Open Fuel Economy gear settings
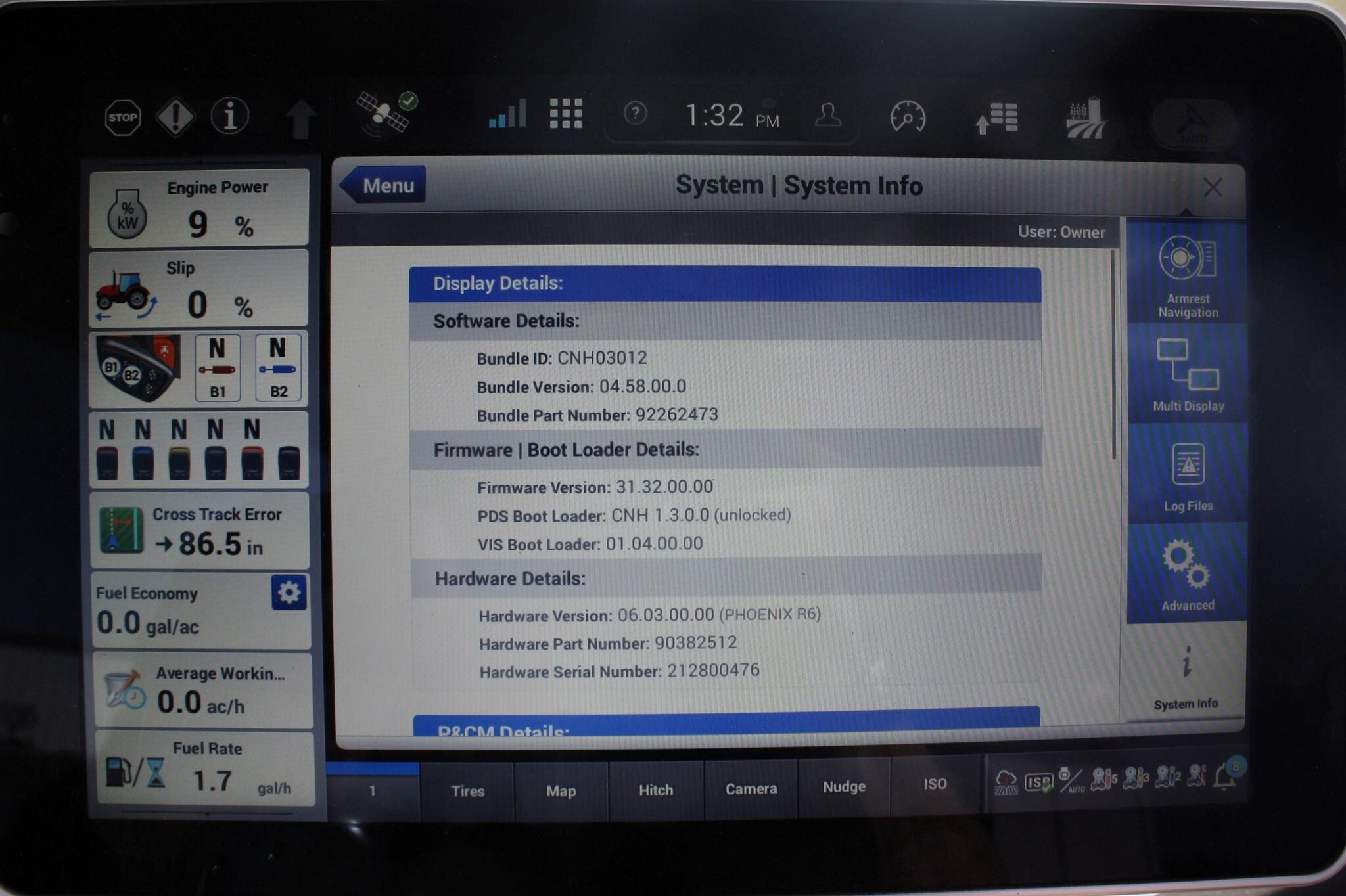 (x=289, y=593)
